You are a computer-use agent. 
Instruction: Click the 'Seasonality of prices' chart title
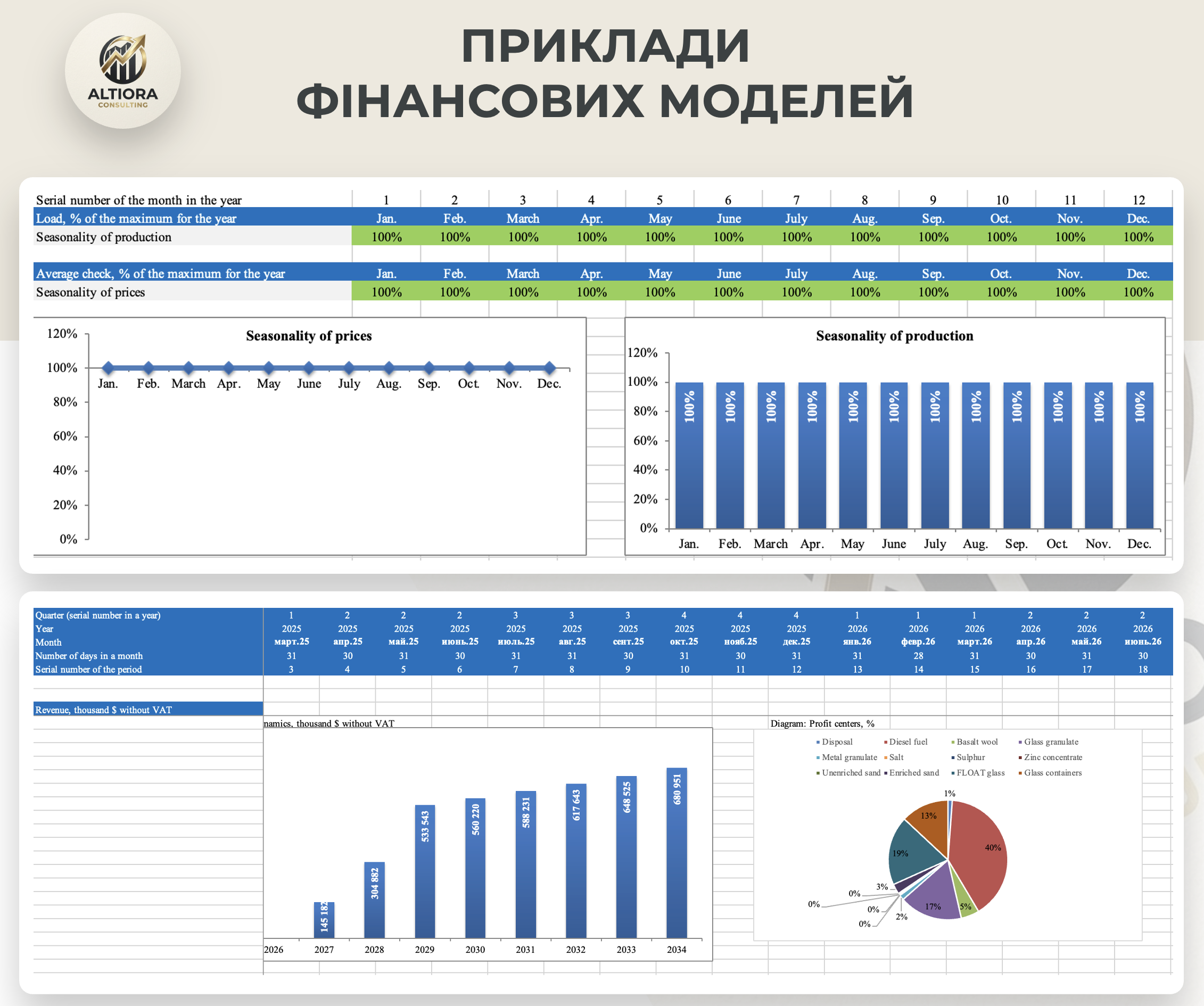click(309, 335)
